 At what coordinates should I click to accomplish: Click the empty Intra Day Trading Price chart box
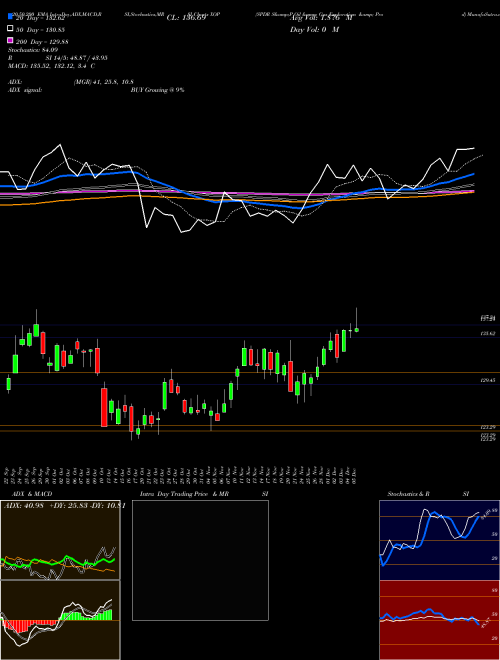(x=200, y=560)
